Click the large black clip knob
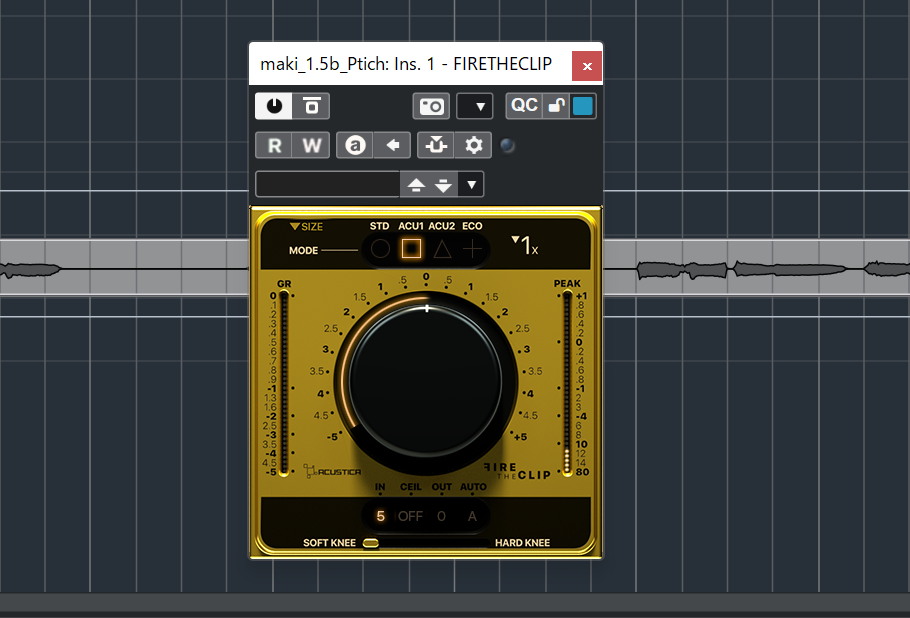Image resolution: width=910 pixels, height=618 pixels. pos(426,383)
